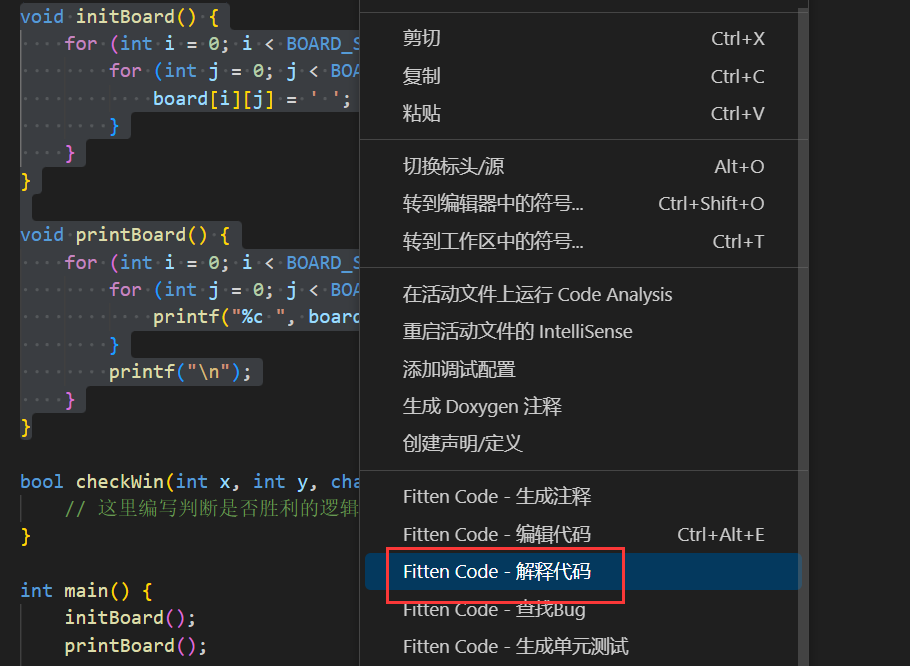
Task: Select Fitten Code - 生成单元测试
Action: coord(583,646)
